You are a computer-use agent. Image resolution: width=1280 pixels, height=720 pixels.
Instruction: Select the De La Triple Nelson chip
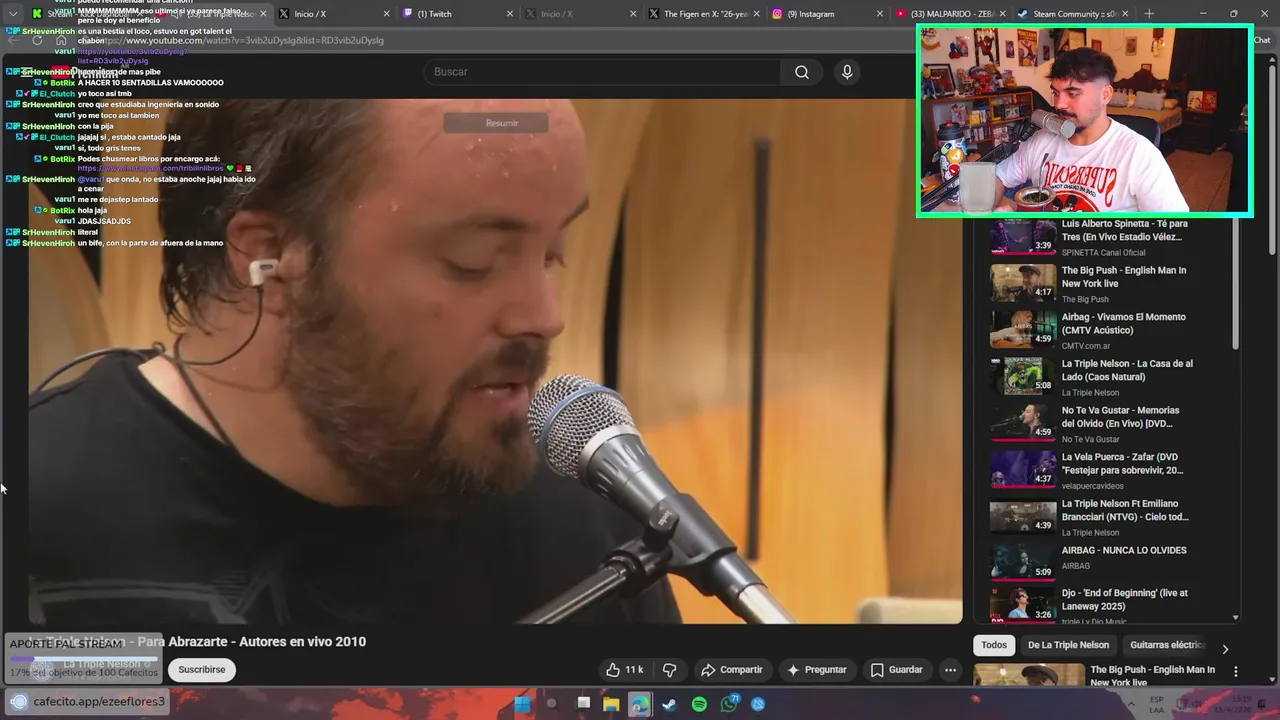pyautogui.click(x=1068, y=645)
